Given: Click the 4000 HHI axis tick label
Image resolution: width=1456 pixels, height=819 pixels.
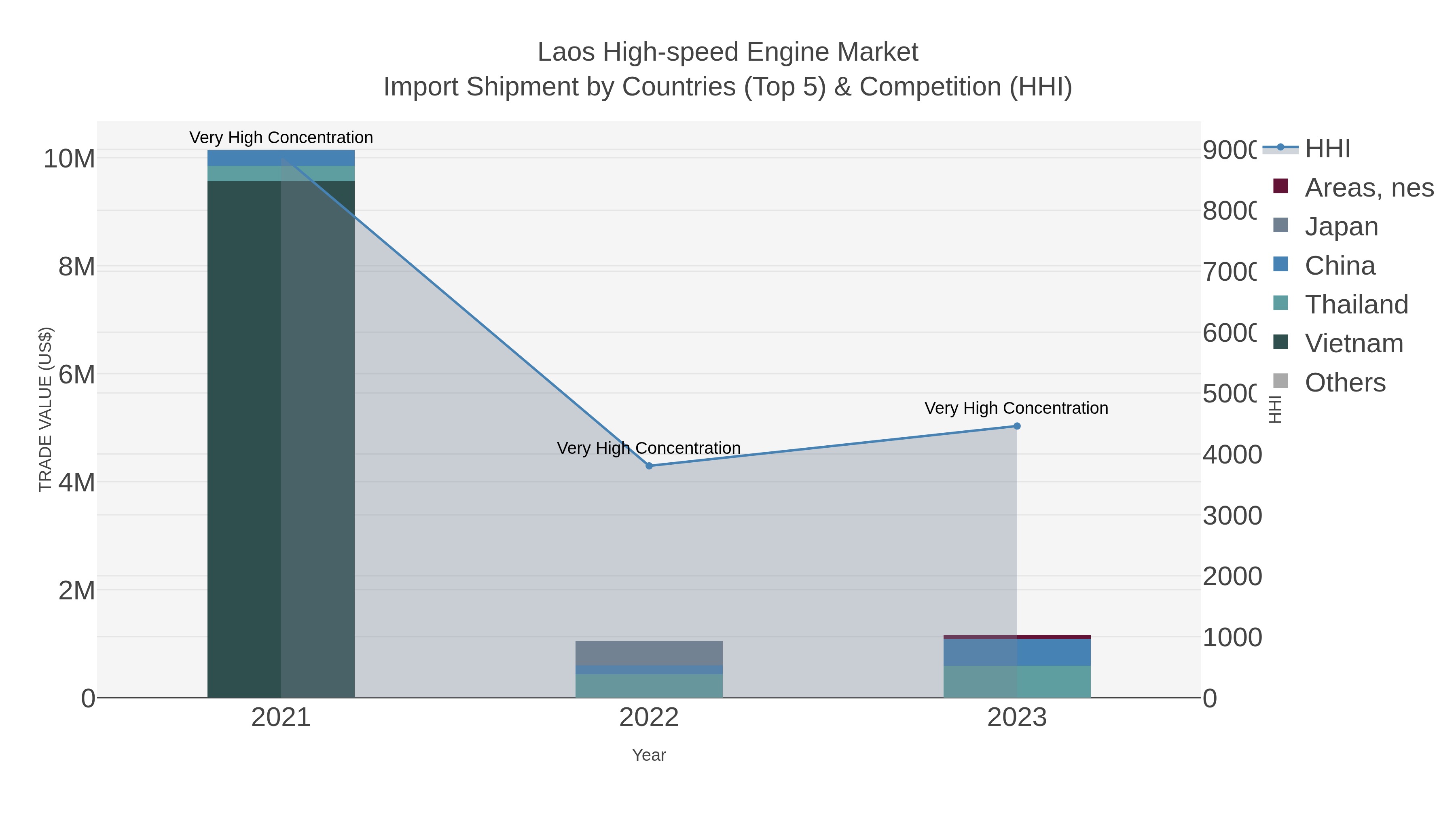Looking at the screenshot, I should 1232,455.
